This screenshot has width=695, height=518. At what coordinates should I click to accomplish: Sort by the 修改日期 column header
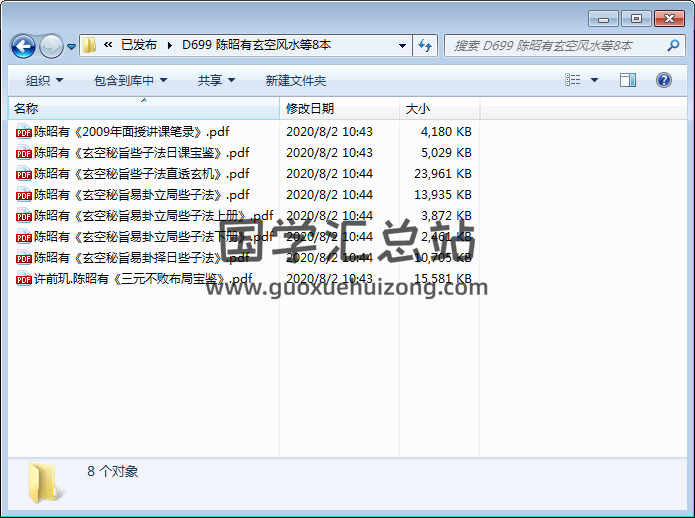tap(340, 109)
